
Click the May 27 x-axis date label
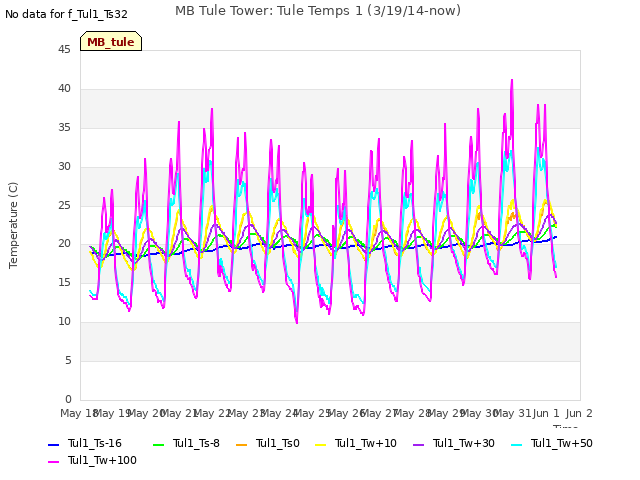[379, 413]
